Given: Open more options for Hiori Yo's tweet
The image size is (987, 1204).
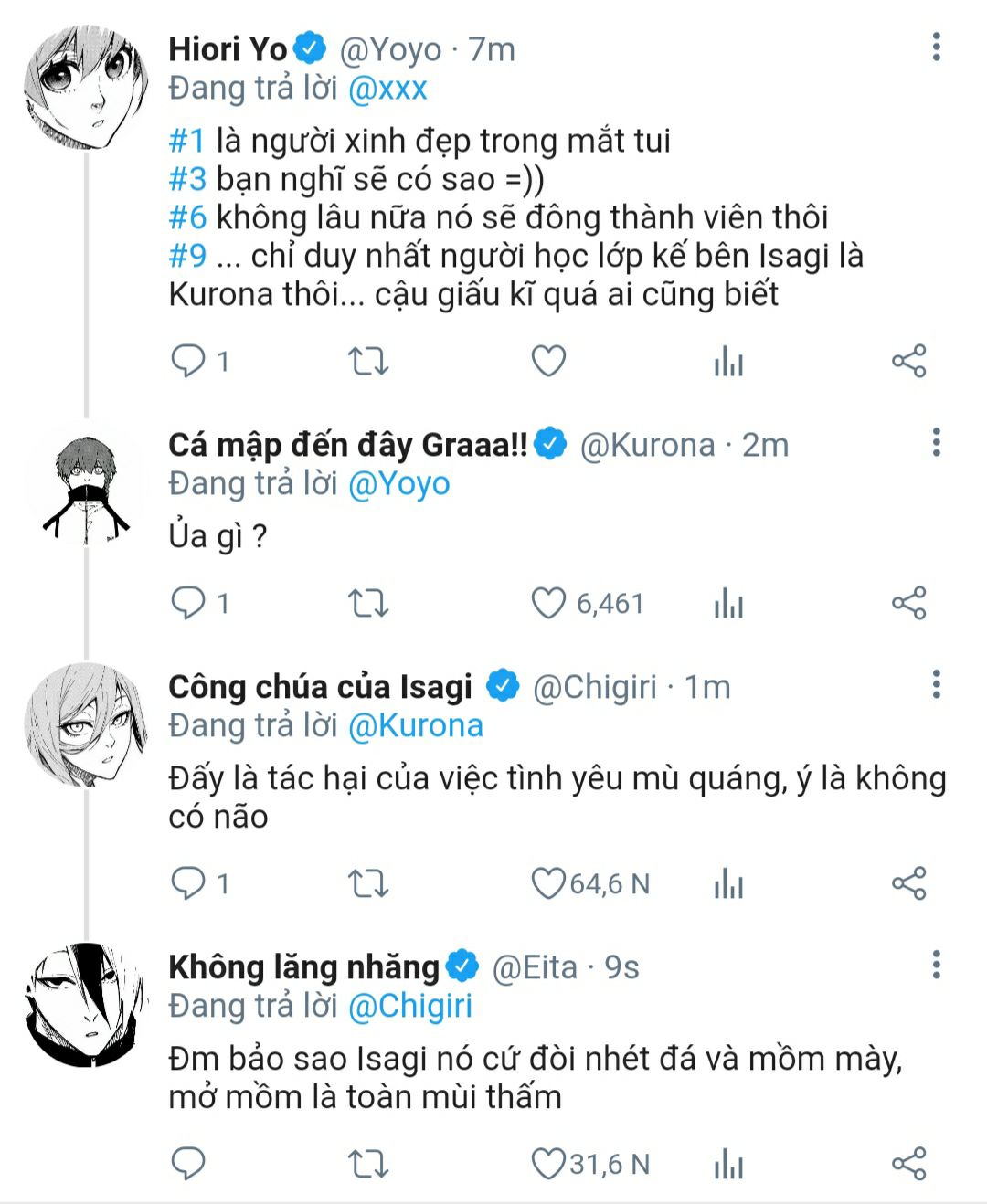Looking at the screenshot, I should click(936, 48).
